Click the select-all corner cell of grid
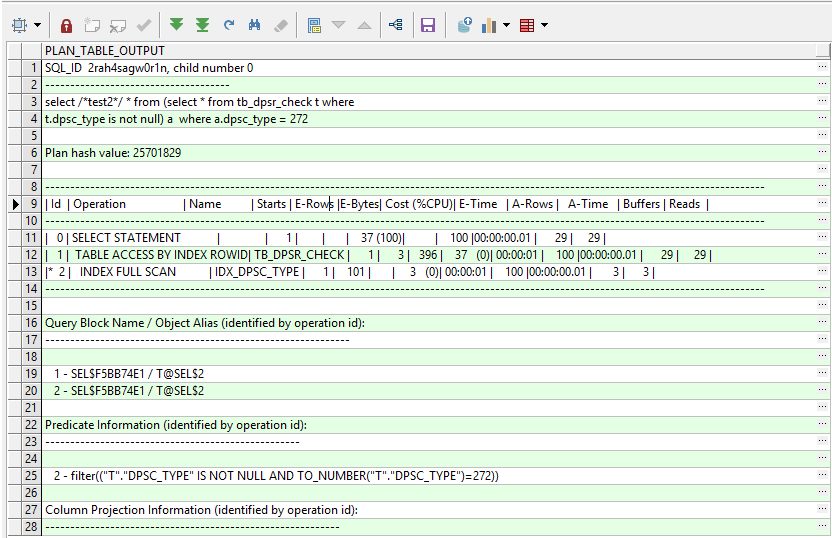Viewport: 832px width, 538px height. (x=15, y=51)
